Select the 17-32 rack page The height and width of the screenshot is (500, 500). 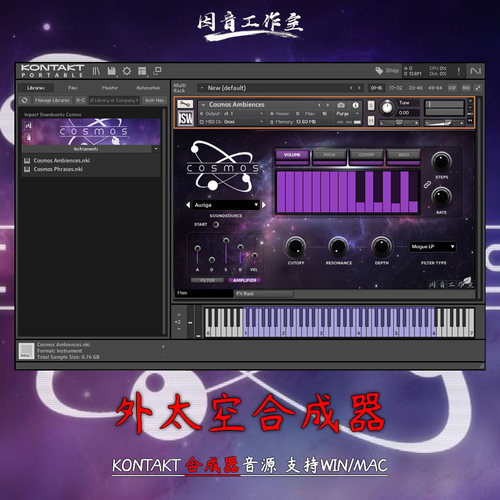pyautogui.click(x=396, y=88)
